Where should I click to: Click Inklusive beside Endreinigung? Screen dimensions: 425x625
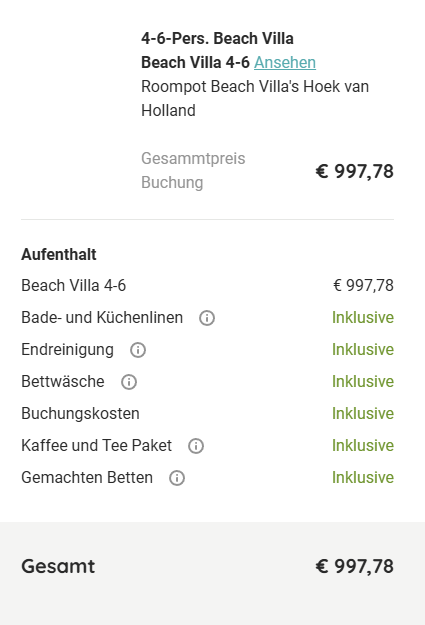click(x=363, y=350)
